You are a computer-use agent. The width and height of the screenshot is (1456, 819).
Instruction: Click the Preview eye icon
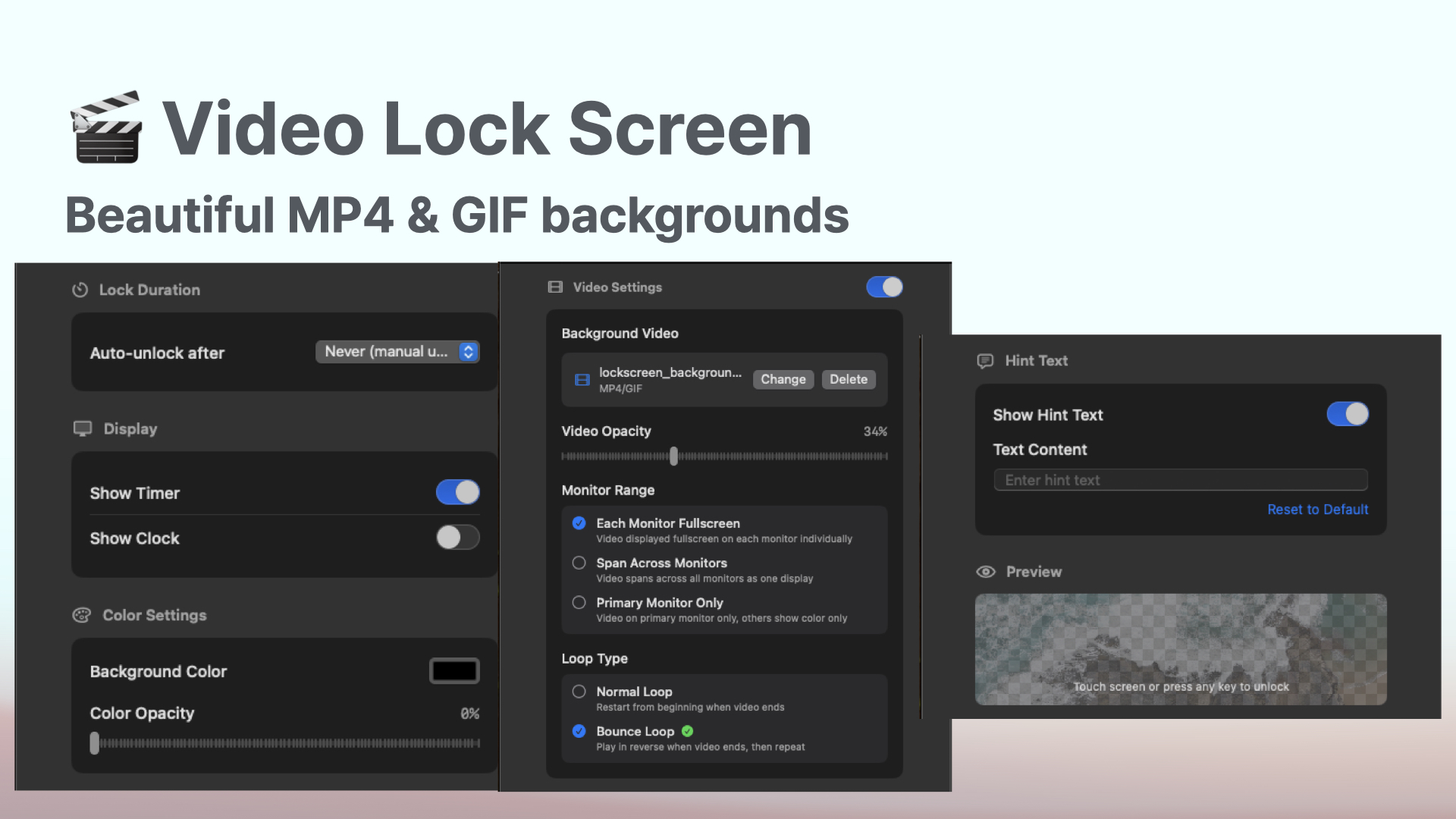(x=986, y=572)
